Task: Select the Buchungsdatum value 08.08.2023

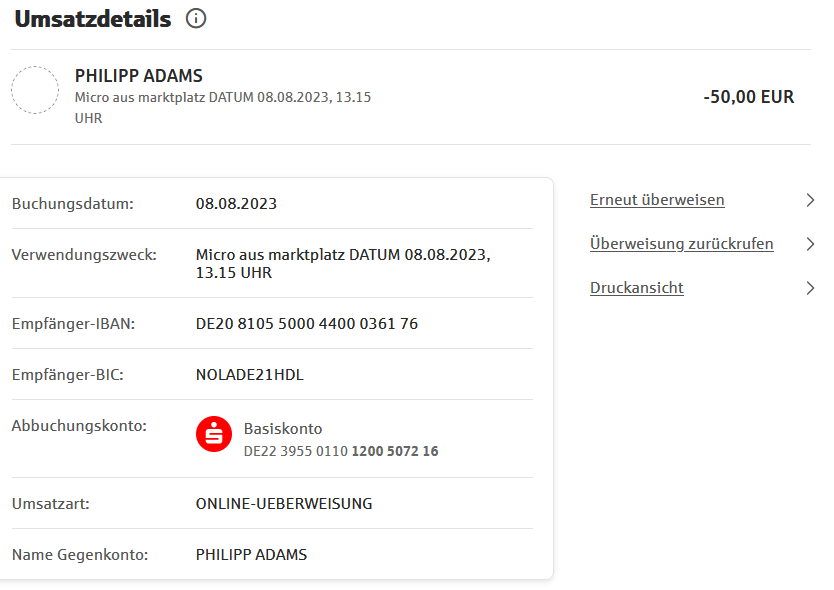Action: point(236,204)
